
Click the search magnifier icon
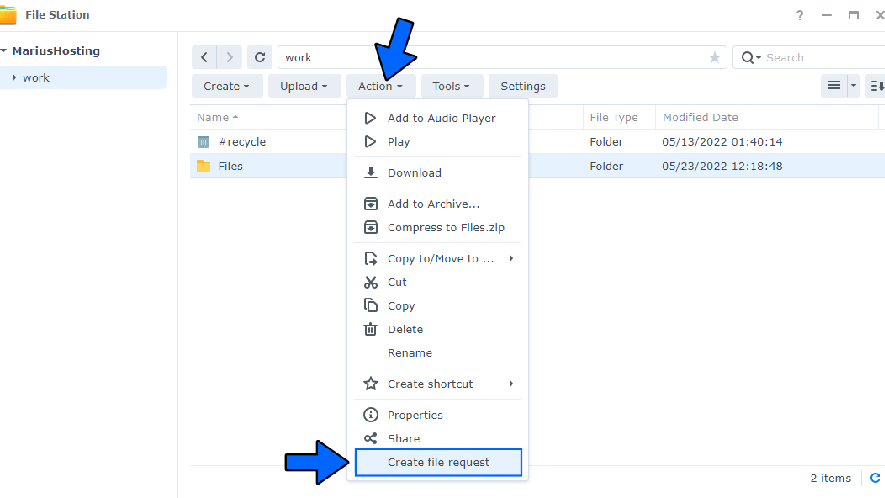click(x=747, y=57)
